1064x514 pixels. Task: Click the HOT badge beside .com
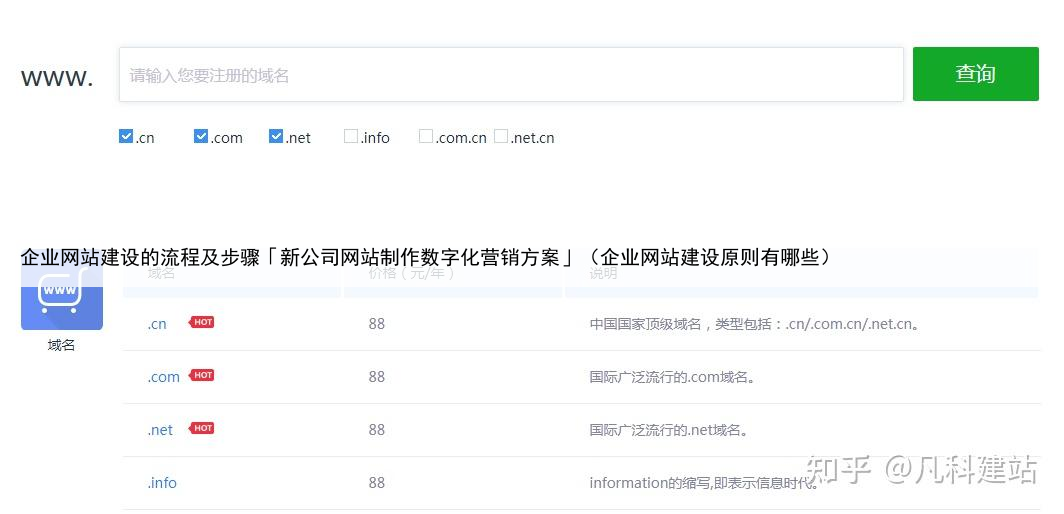tap(202, 375)
